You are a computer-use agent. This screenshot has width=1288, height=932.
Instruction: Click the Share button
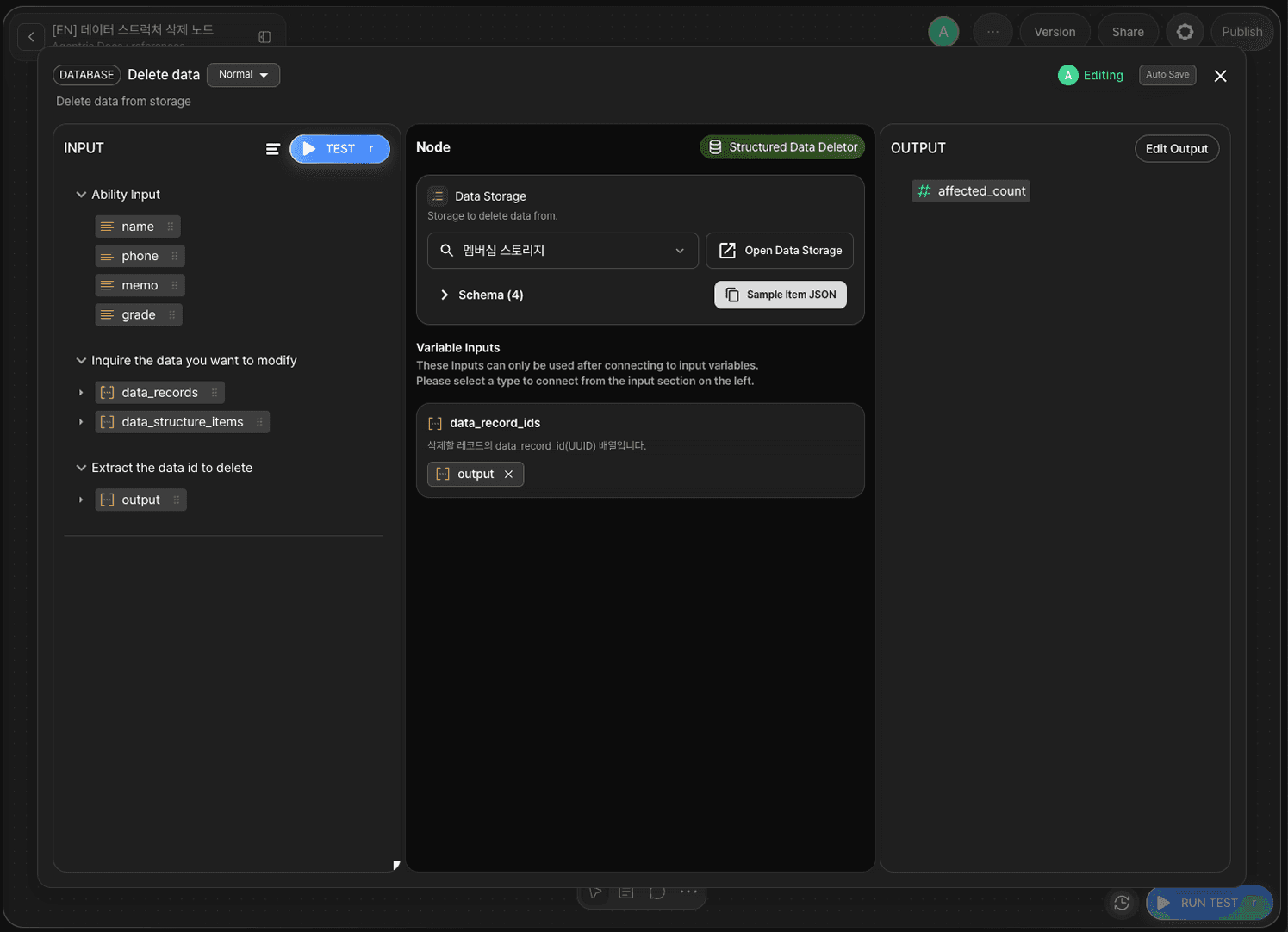coord(1128,32)
